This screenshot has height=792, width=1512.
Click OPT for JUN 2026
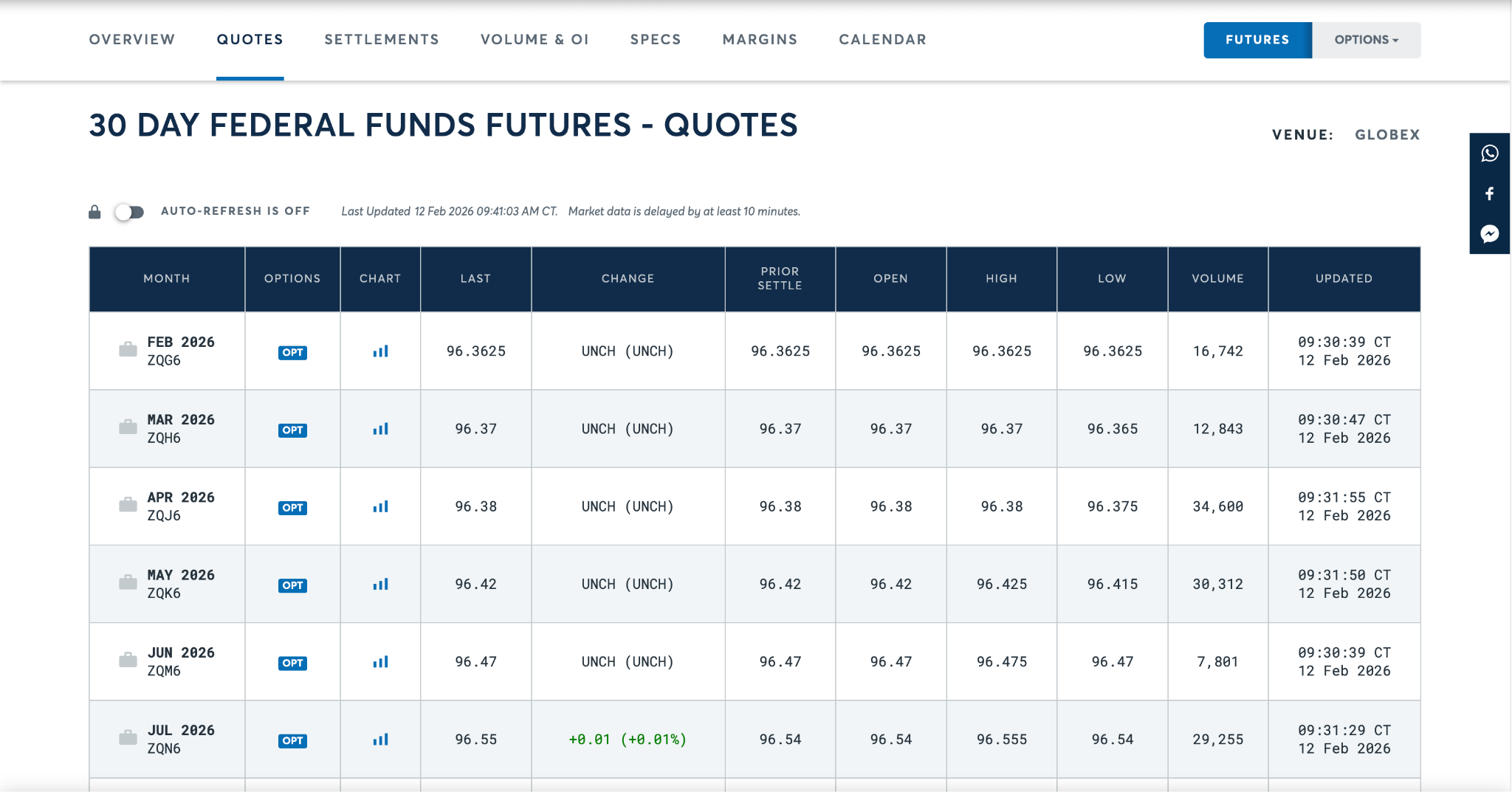[292, 662]
